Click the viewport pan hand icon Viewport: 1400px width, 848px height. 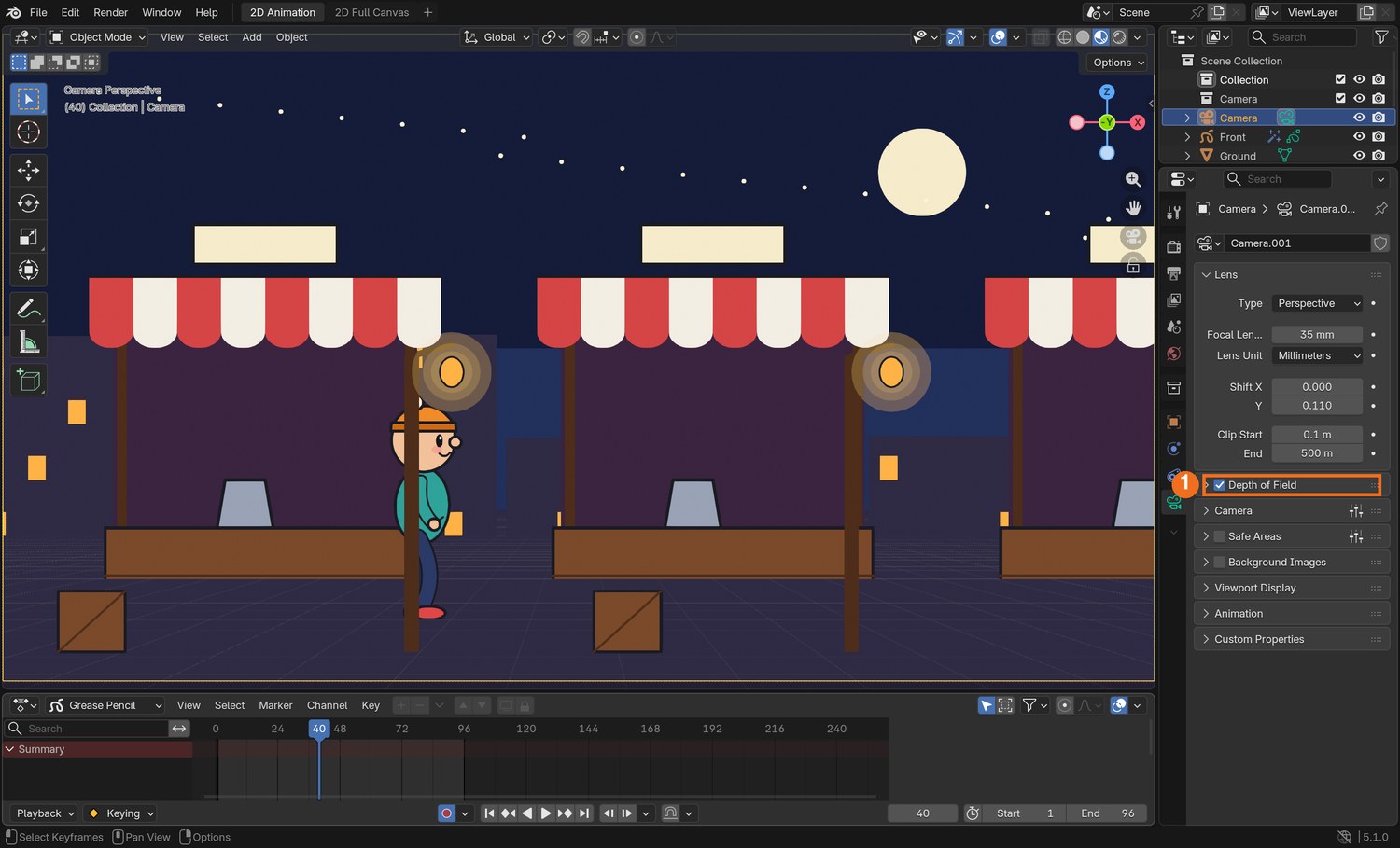tap(1133, 207)
